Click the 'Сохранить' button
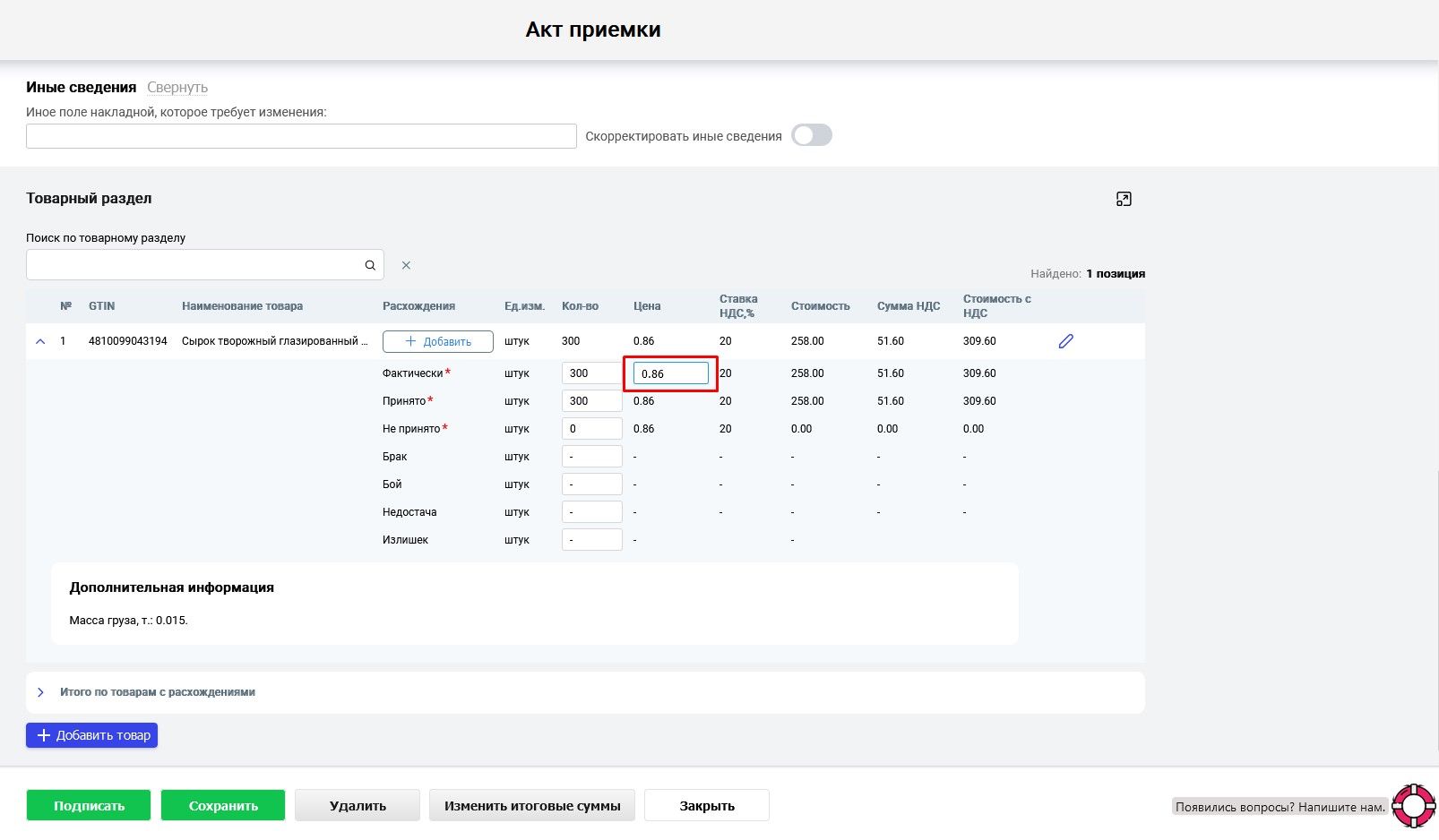 (223, 805)
